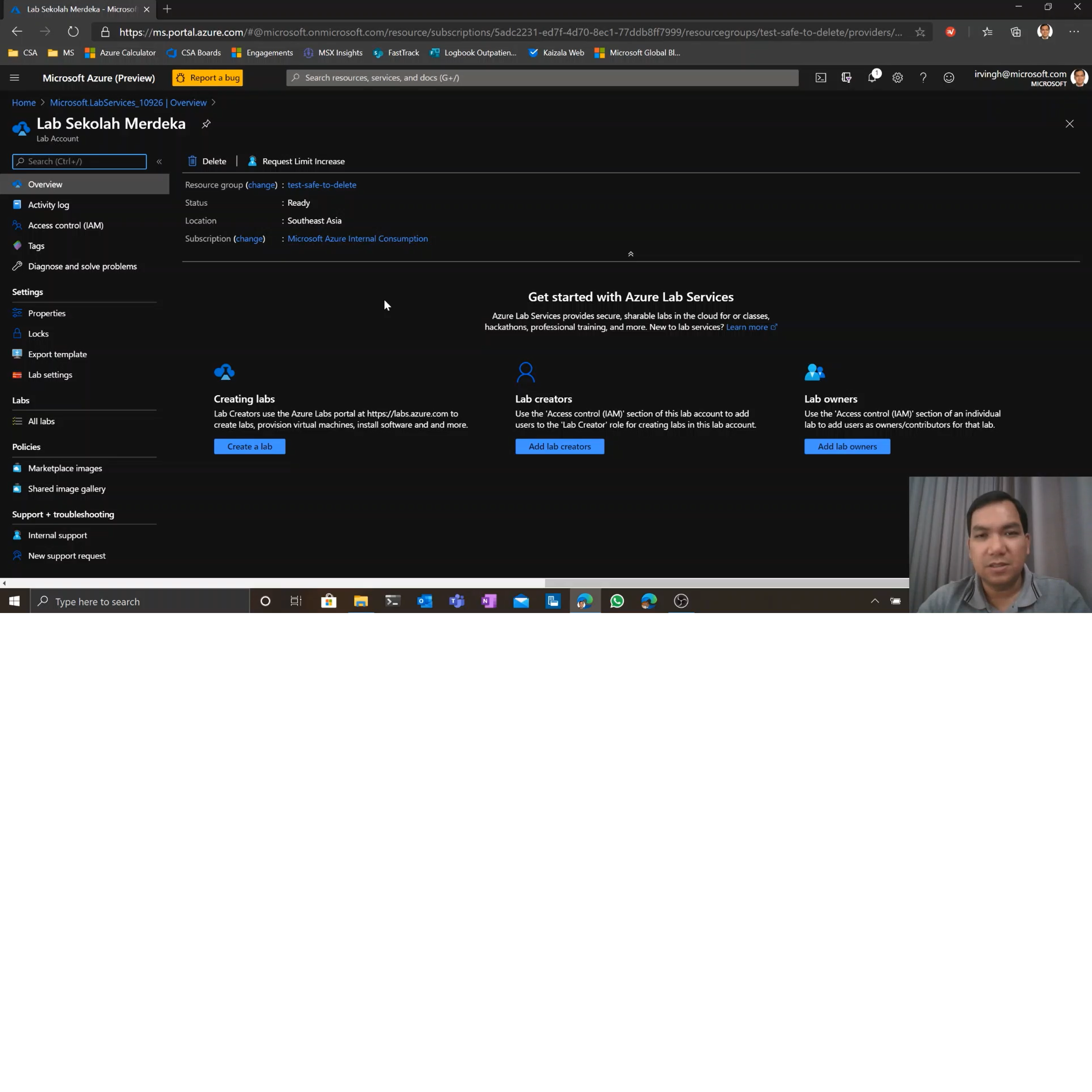Open the Kaizala Web bookmark

[556, 53]
